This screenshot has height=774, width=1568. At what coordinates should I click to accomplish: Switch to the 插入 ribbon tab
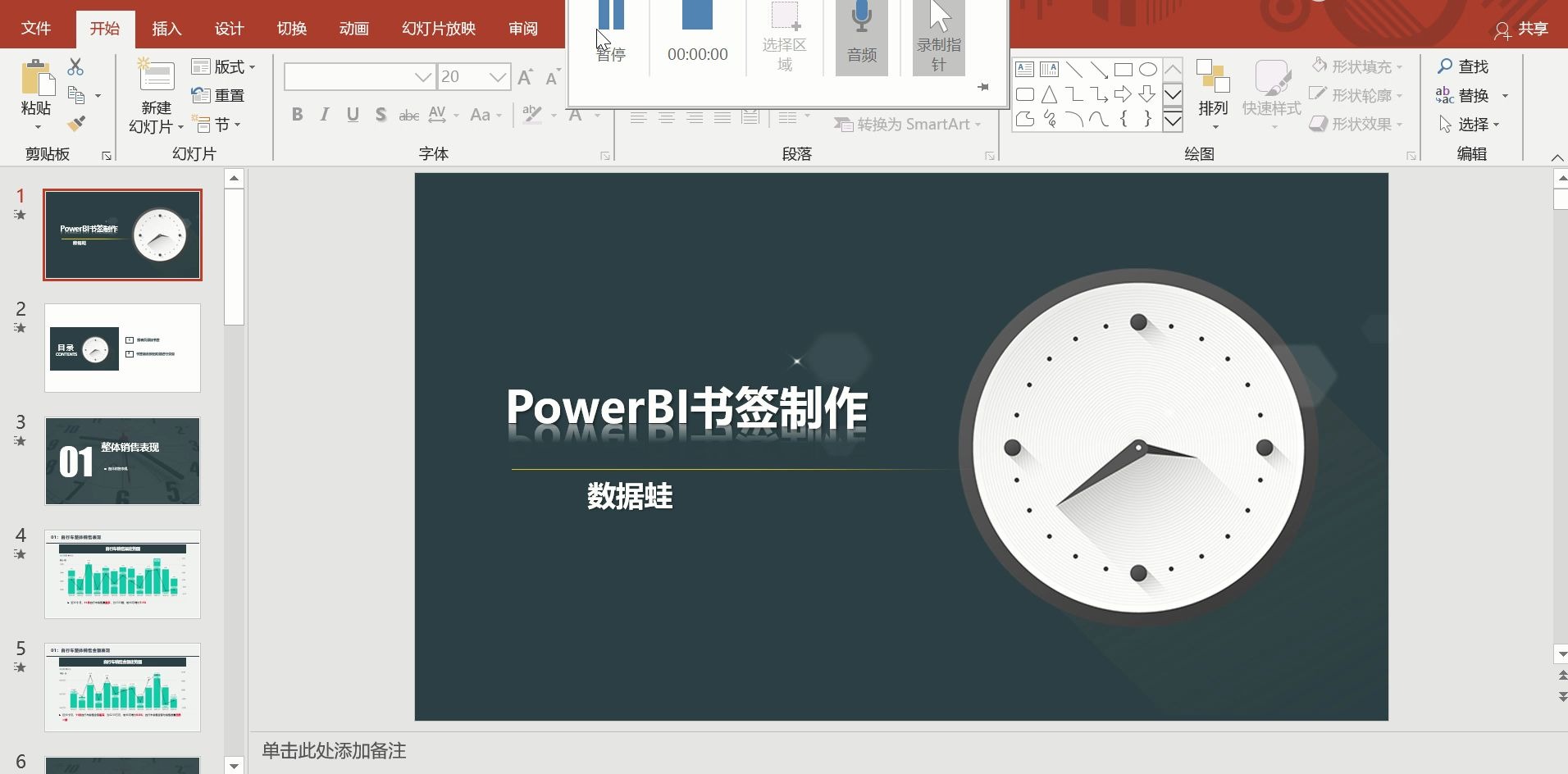point(166,28)
